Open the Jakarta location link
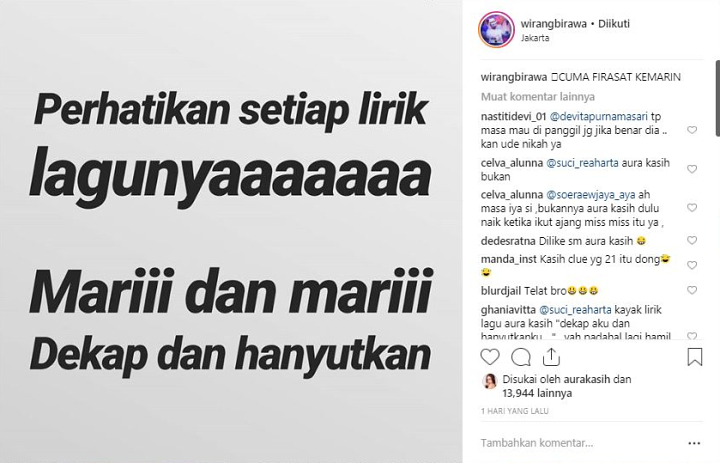720x463 pixels. [x=535, y=38]
